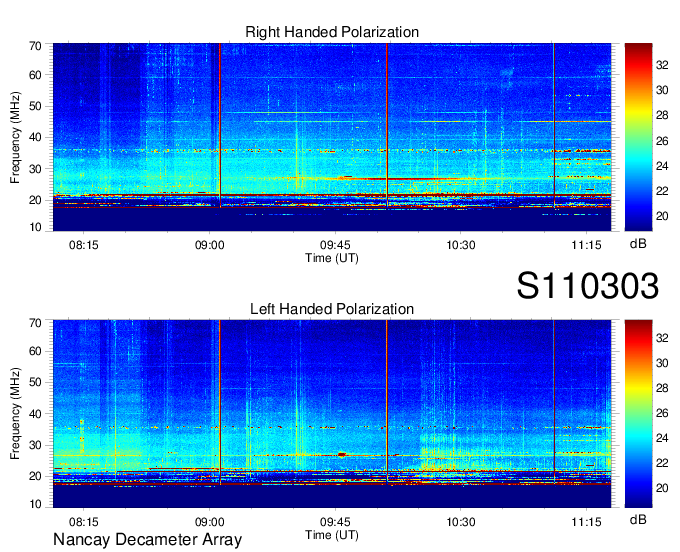Select the bottom plot's "Time (UT)" axis label
Viewport: 680px width, 552px height.
[332, 535]
